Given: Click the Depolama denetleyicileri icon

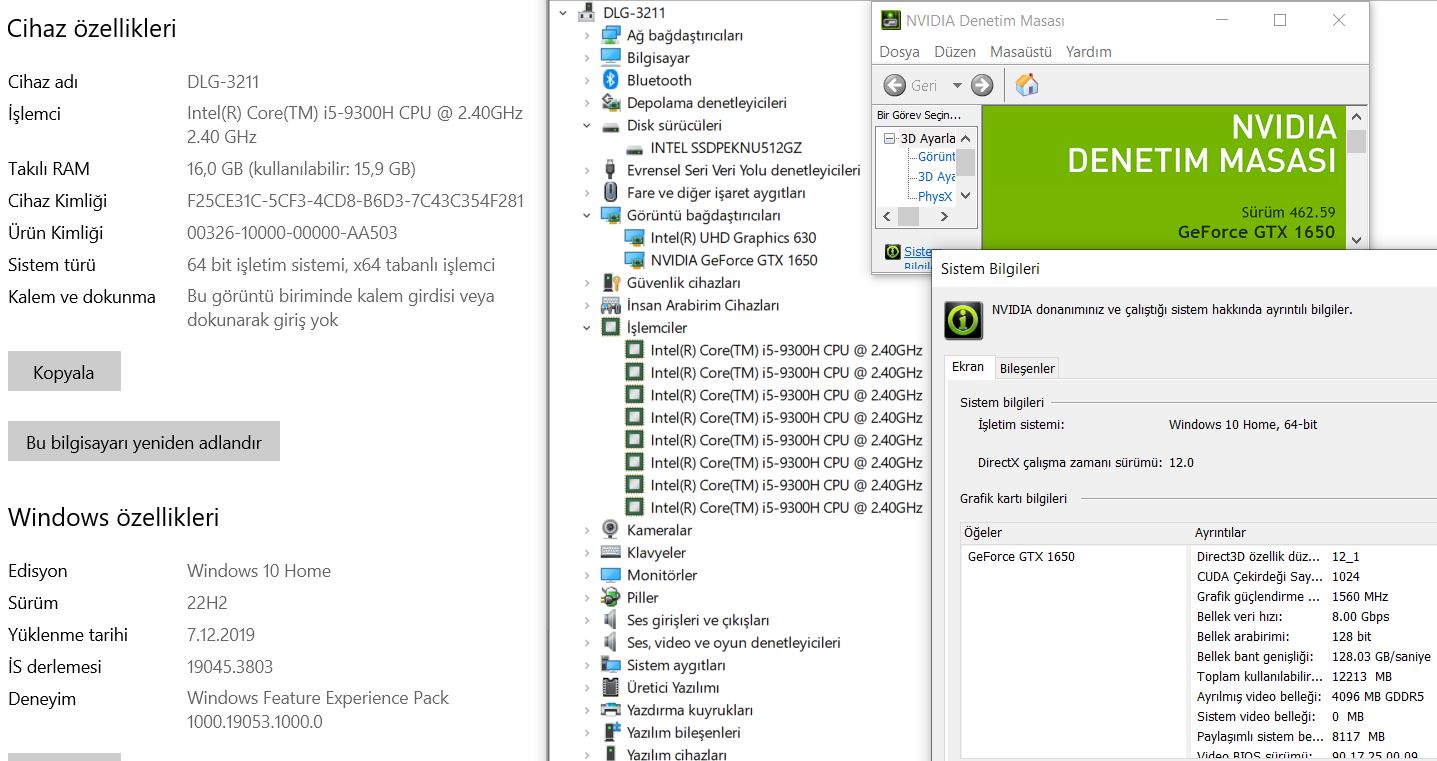Looking at the screenshot, I should [610, 103].
